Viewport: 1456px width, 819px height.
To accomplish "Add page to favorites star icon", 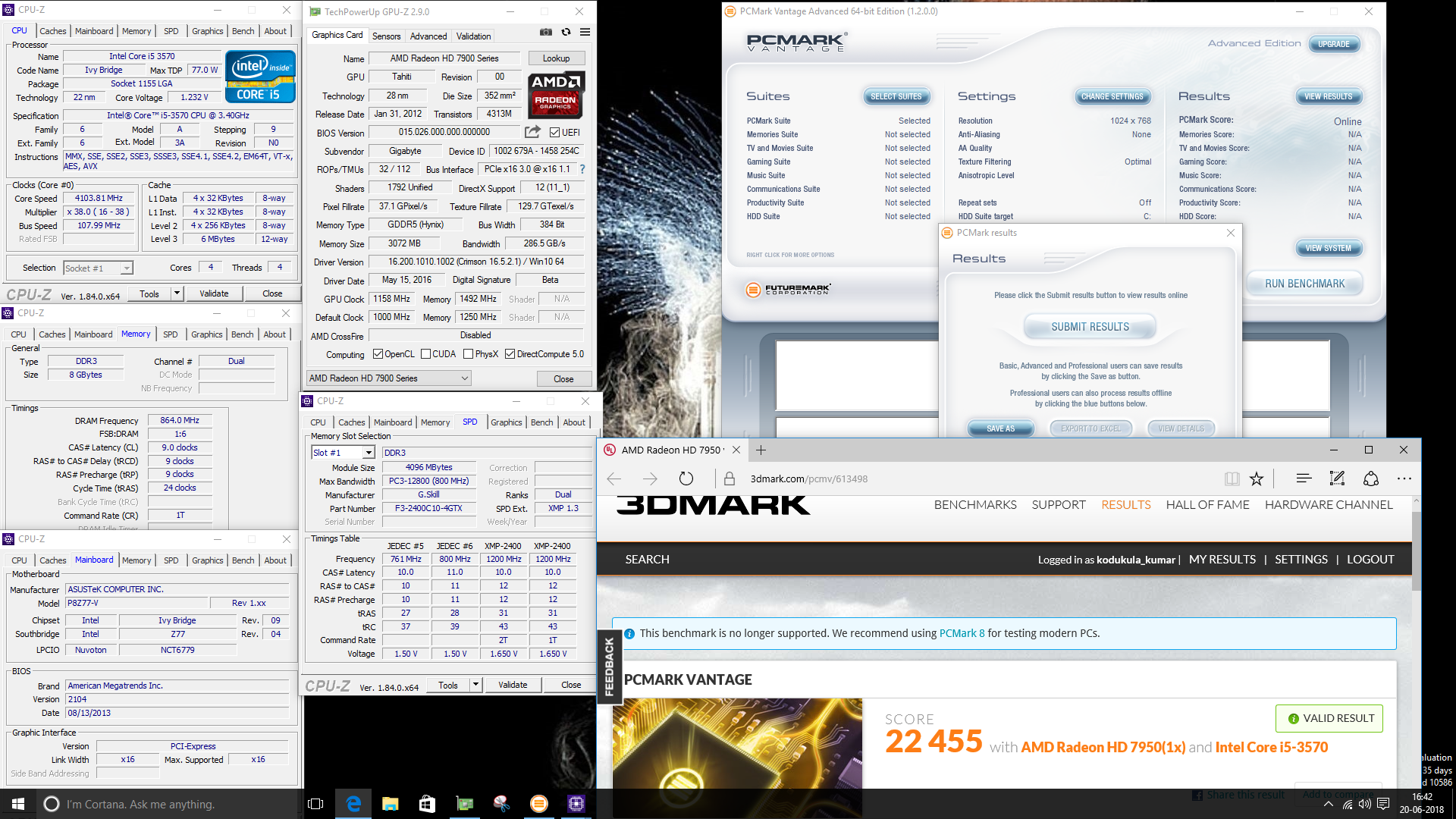I will pos(1257,479).
